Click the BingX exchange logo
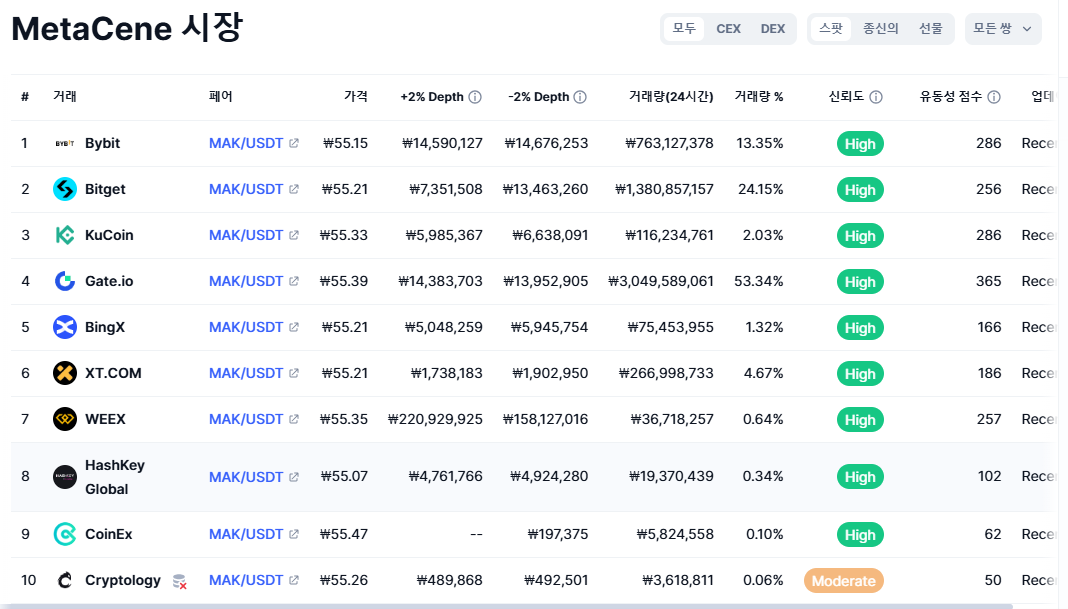 pyautogui.click(x=65, y=327)
